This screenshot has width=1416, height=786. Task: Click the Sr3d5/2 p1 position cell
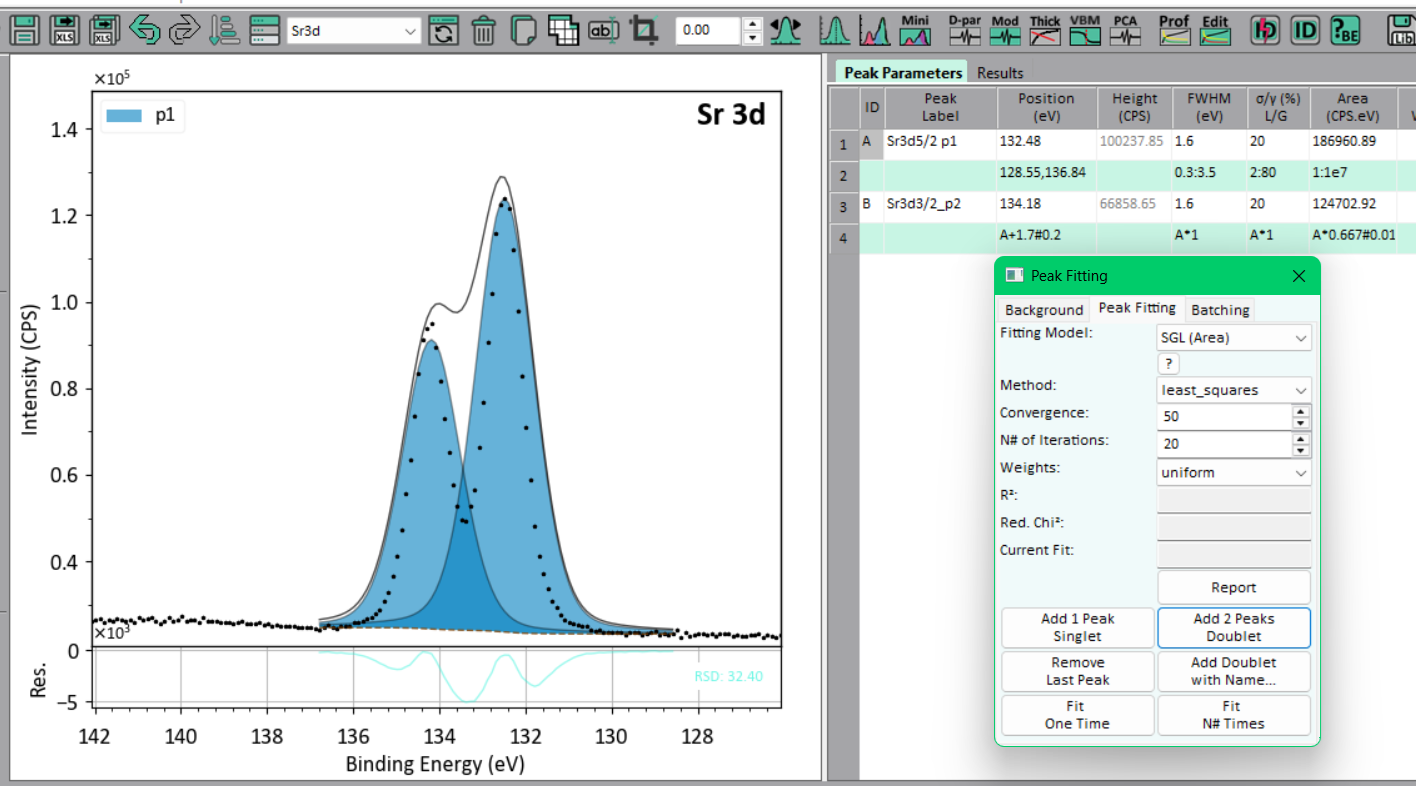(x=1047, y=142)
